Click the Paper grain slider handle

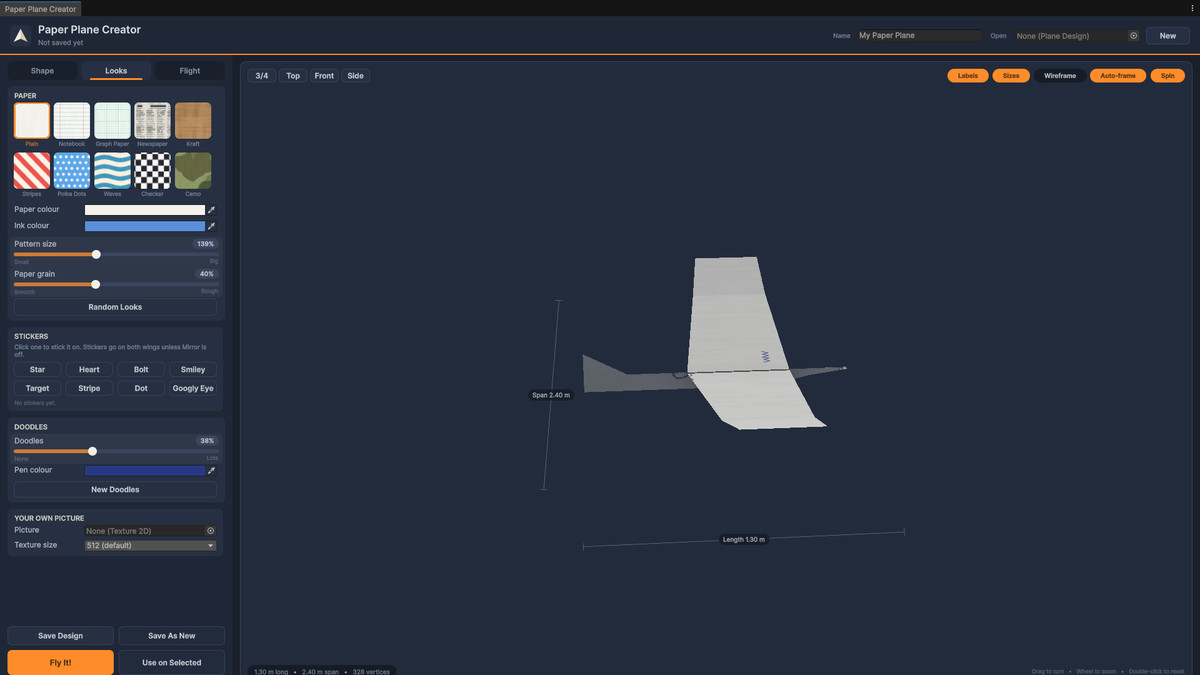click(x=95, y=284)
